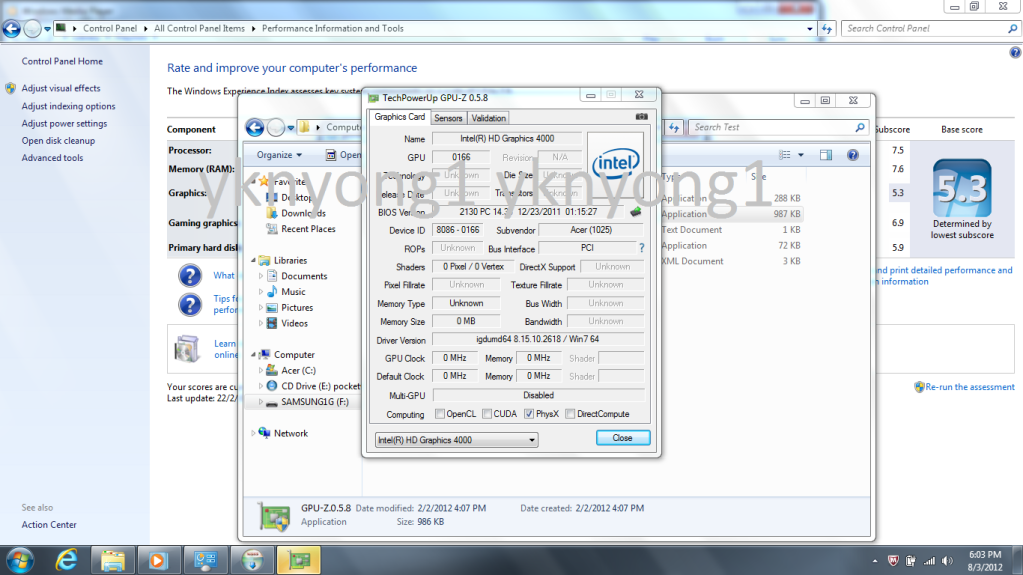Open Adjust power settings link
The height and width of the screenshot is (575, 1023).
point(64,123)
